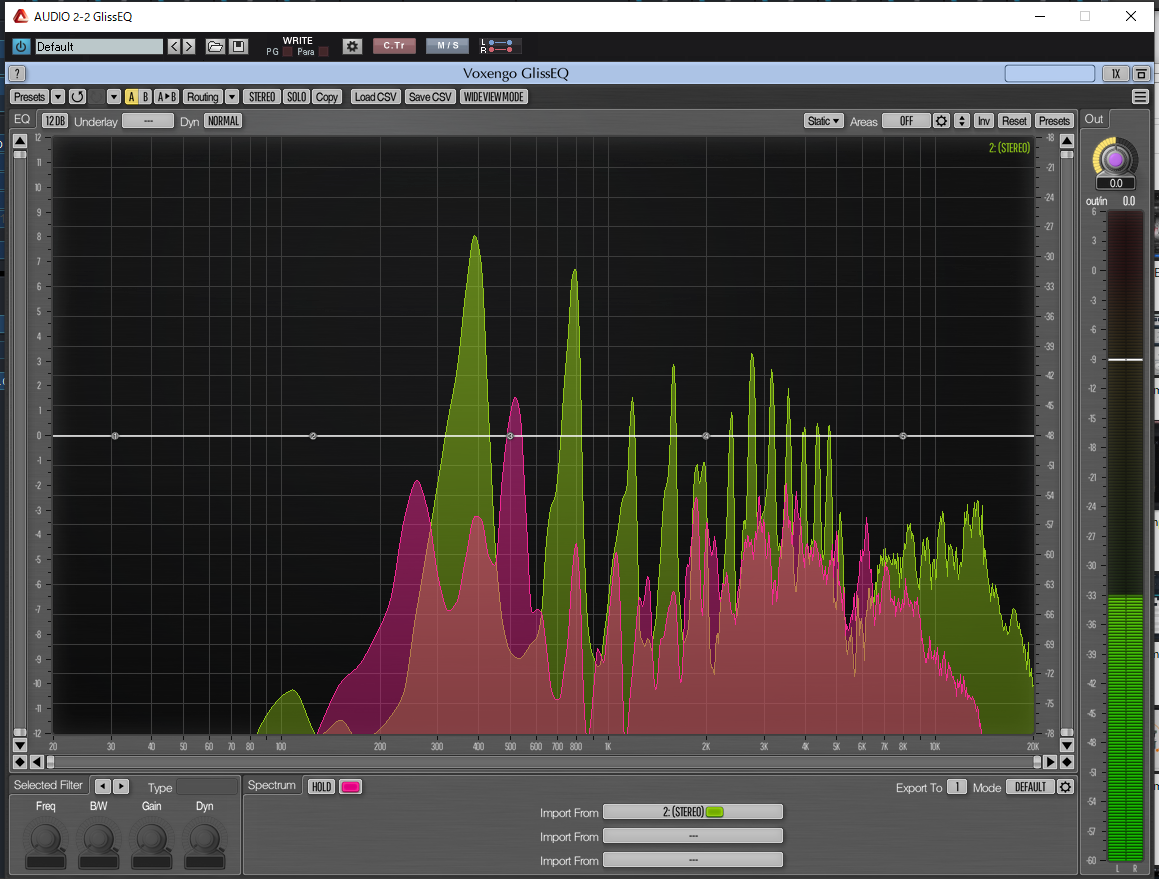The image size is (1159, 879).
Task: Open the L/R channel routing icon
Action: click(498, 46)
